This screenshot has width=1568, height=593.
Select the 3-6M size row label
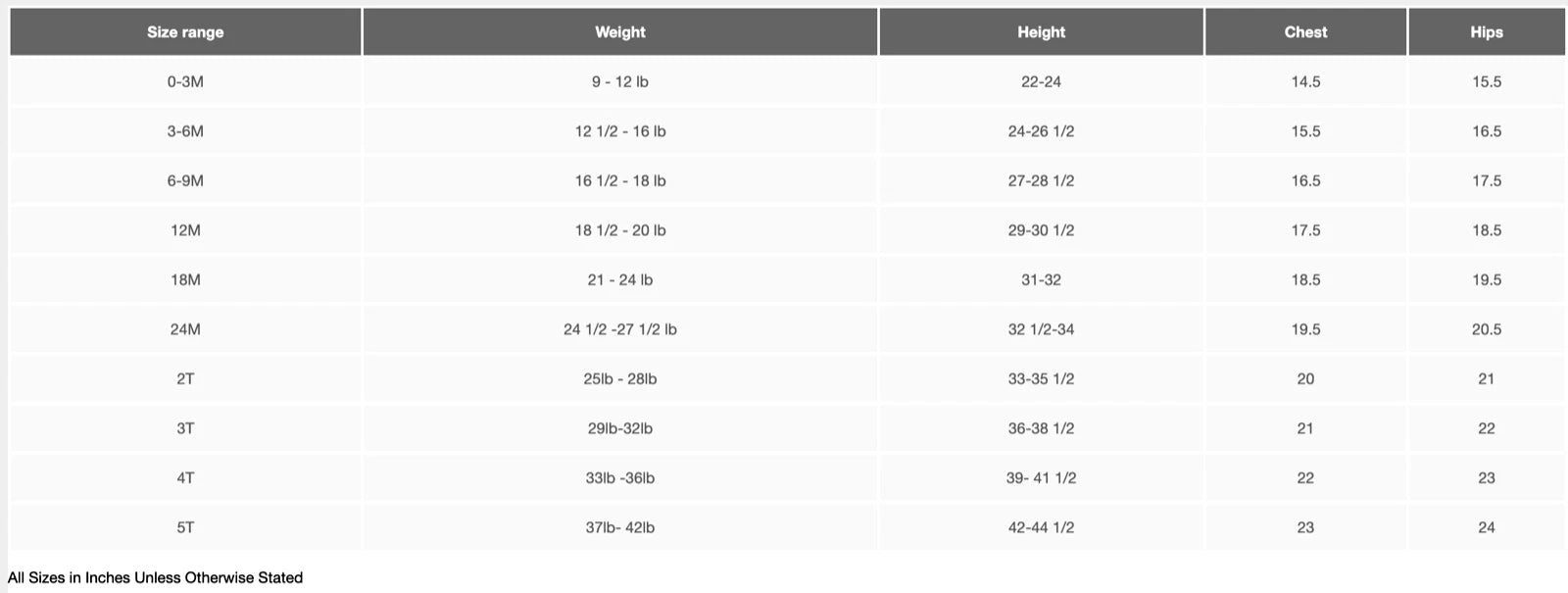185,131
